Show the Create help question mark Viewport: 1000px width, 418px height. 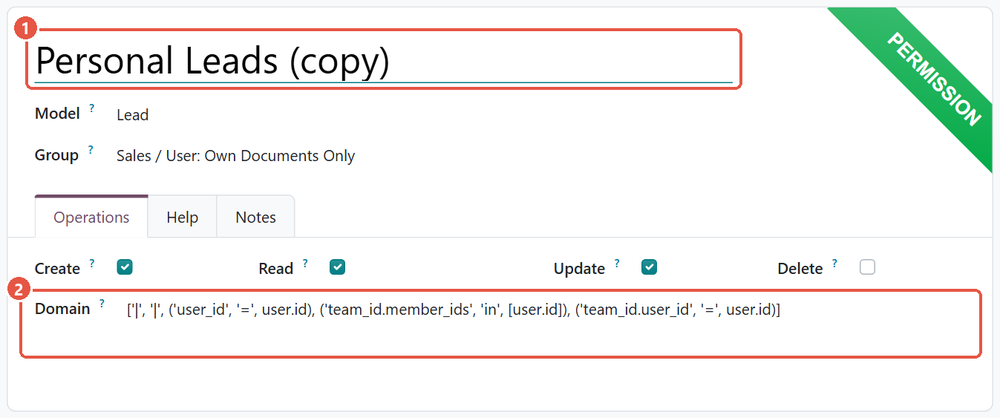pos(92,263)
